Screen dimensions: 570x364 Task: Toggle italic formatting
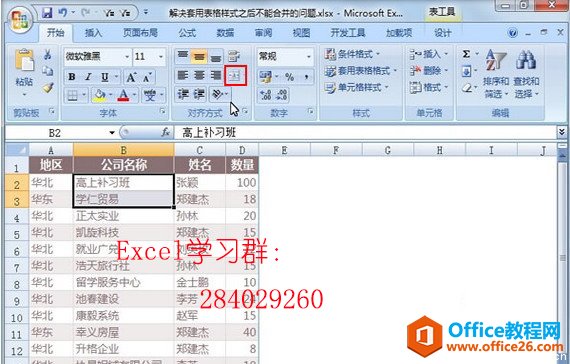coord(88,77)
